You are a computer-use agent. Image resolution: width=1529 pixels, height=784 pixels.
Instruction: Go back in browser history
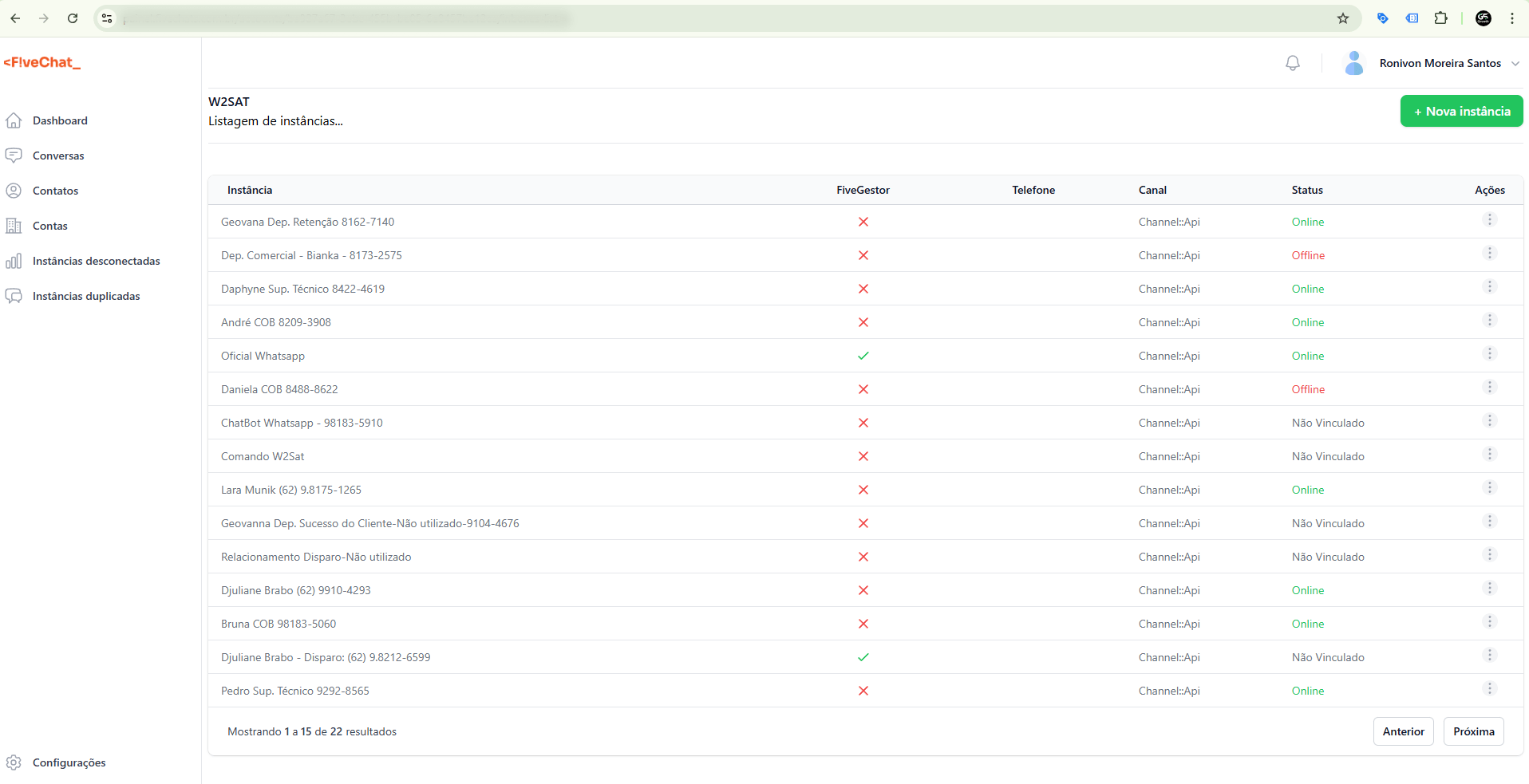[15, 18]
